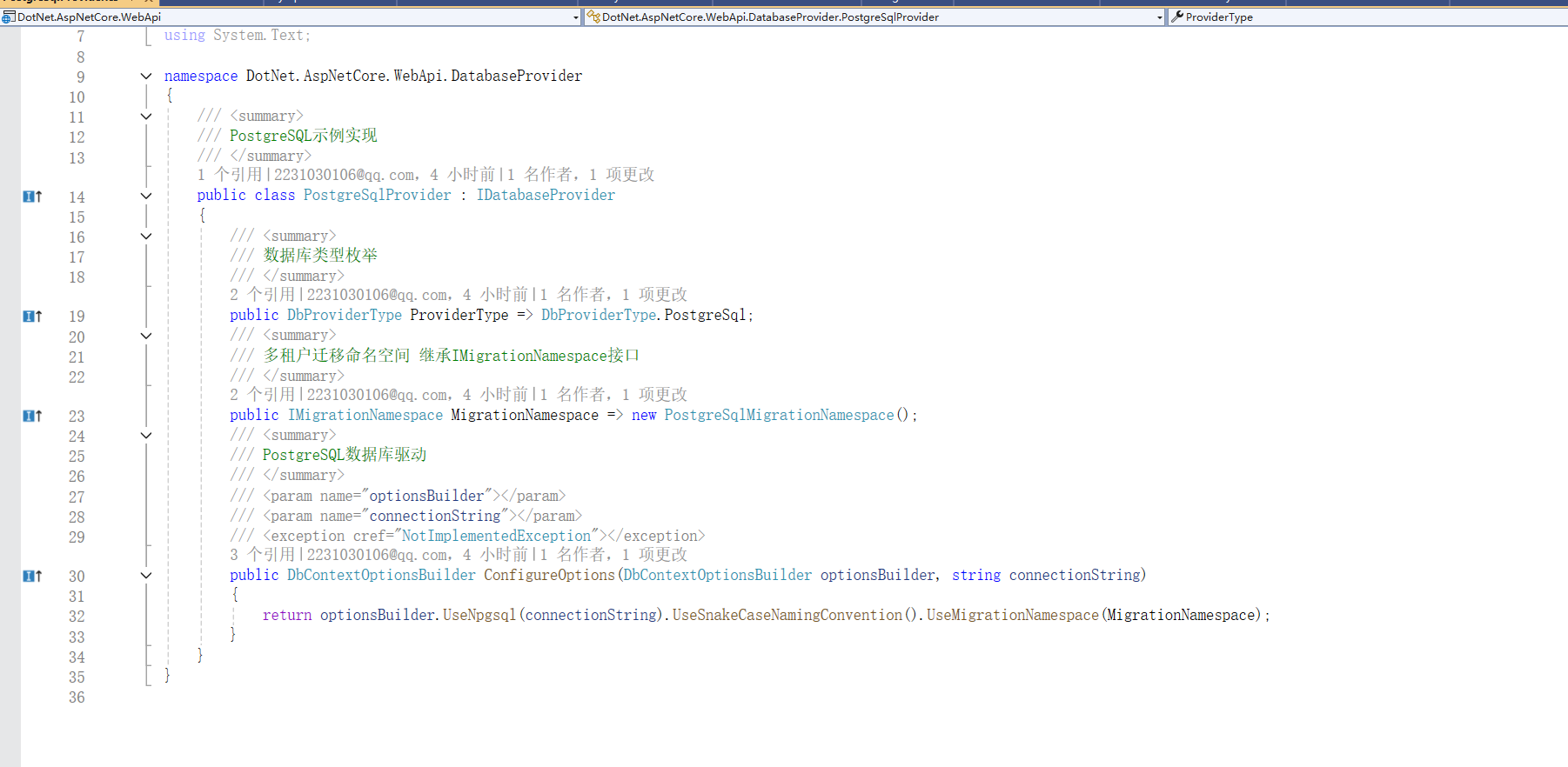Collapse the PostgreSqlProvider class on line 14
Viewport: 1568px width, 767px height.
coord(146,197)
